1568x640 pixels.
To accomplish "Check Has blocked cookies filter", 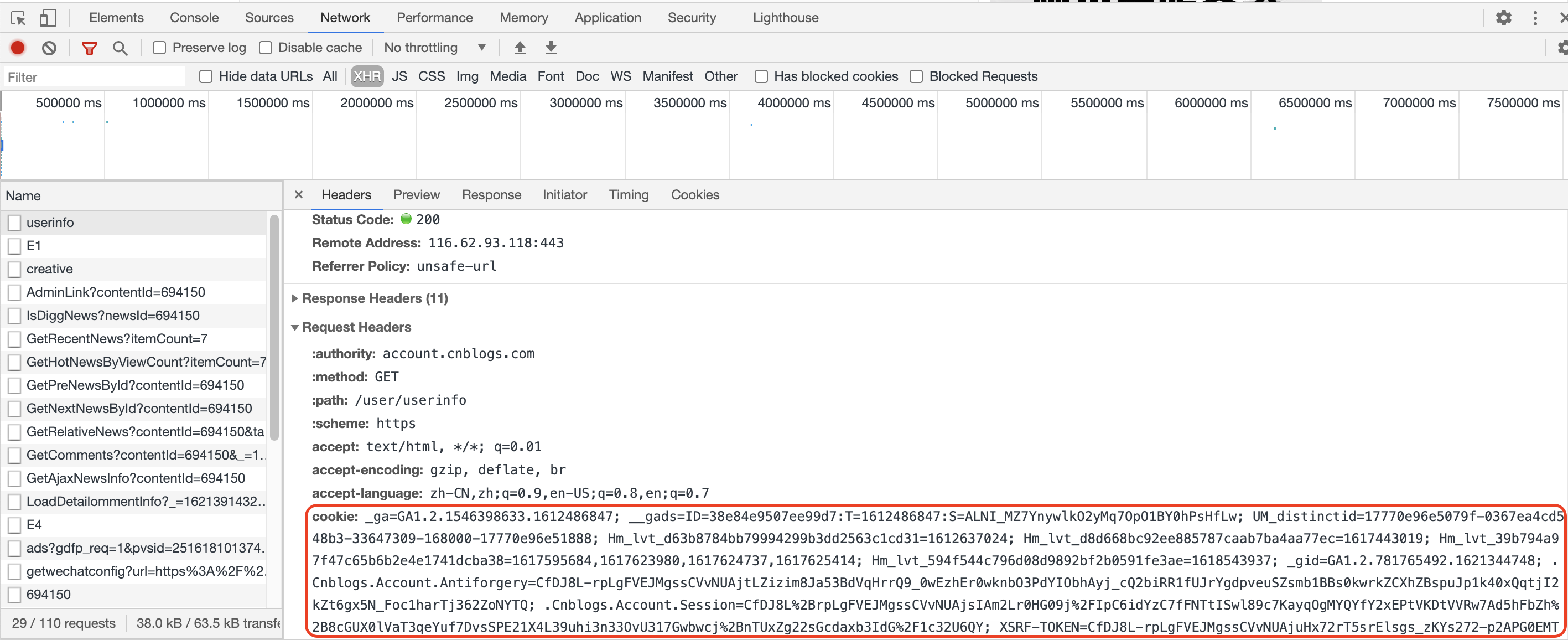I will (x=761, y=76).
